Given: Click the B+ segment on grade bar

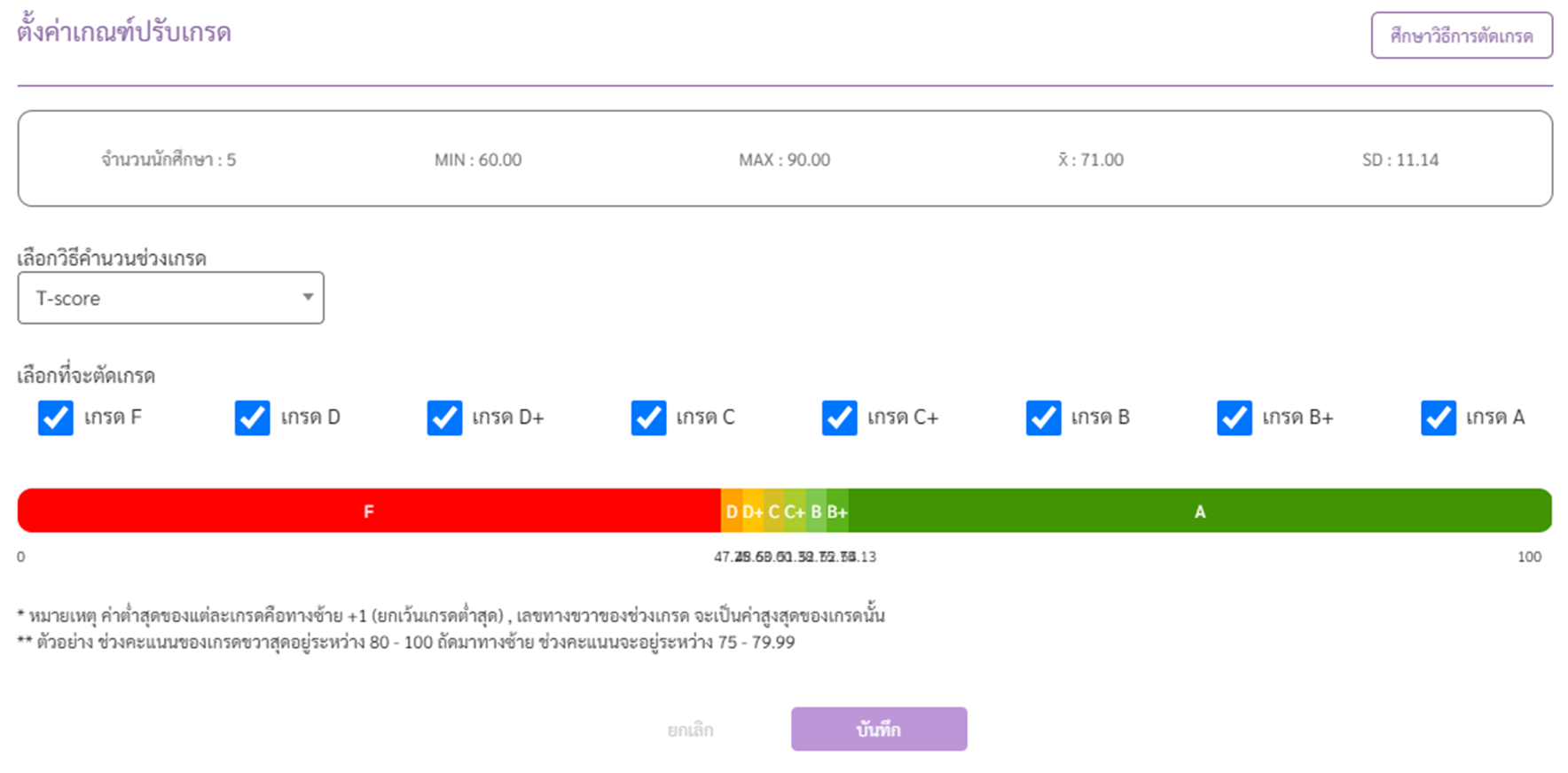Looking at the screenshot, I should [x=837, y=511].
